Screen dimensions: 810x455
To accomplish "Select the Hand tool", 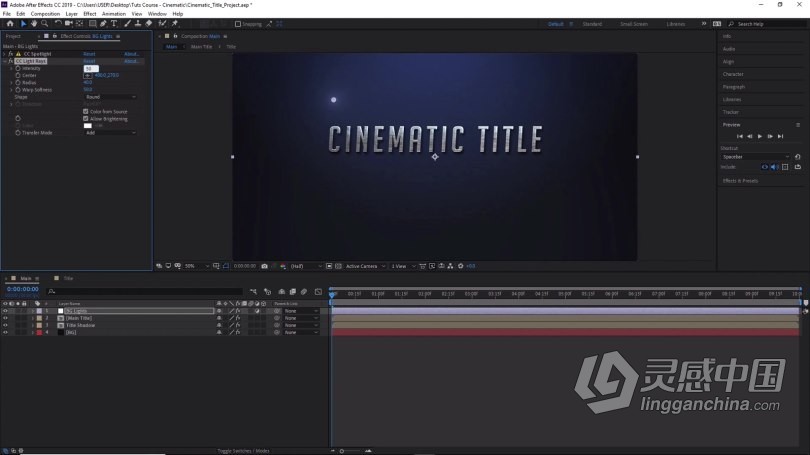I will 34,24.
